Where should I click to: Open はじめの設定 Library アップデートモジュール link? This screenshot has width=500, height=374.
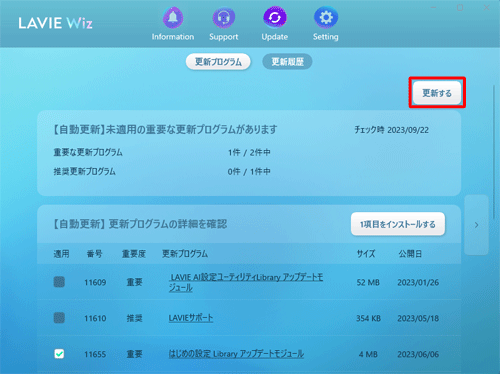pos(236,354)
